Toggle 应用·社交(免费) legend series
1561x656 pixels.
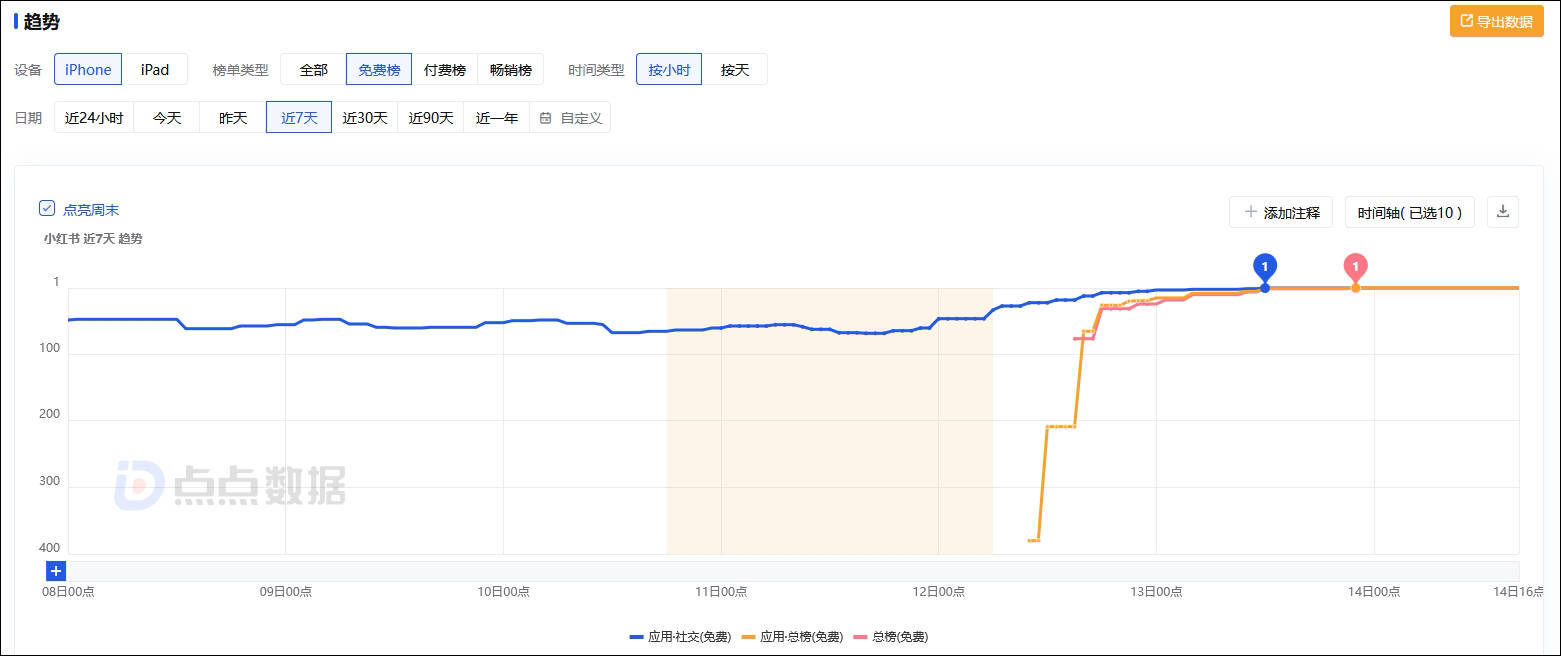692,636
